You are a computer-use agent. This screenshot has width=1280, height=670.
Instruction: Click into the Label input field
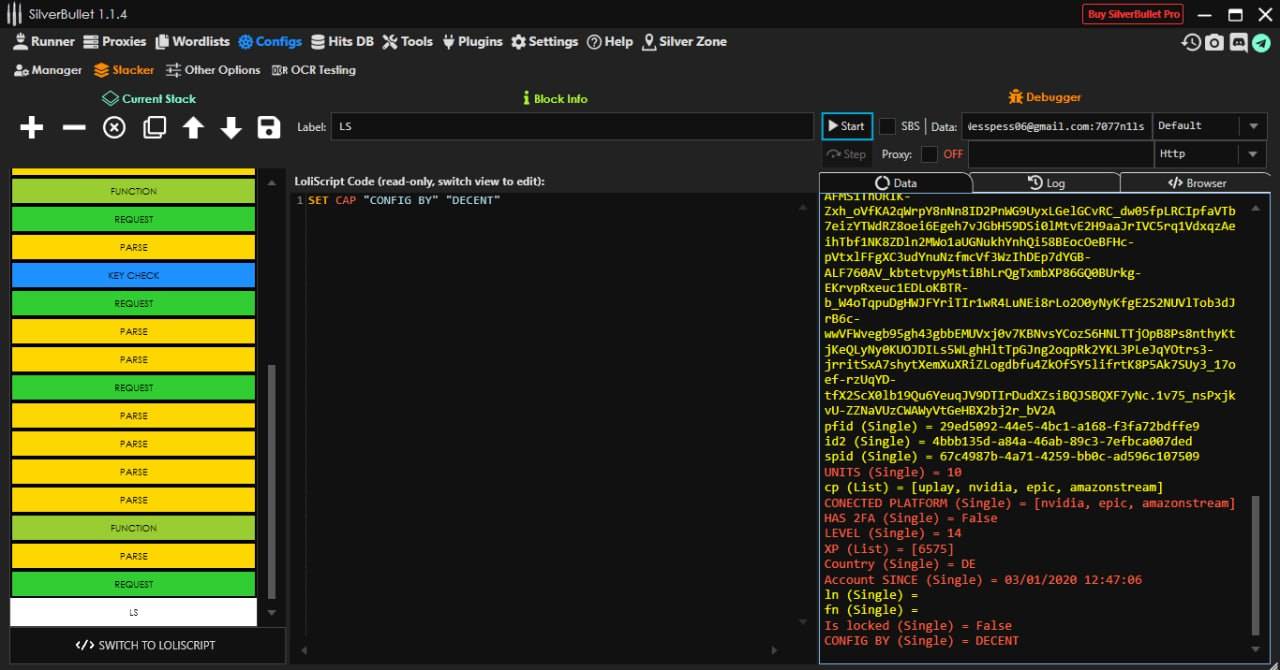pos(571,127)
